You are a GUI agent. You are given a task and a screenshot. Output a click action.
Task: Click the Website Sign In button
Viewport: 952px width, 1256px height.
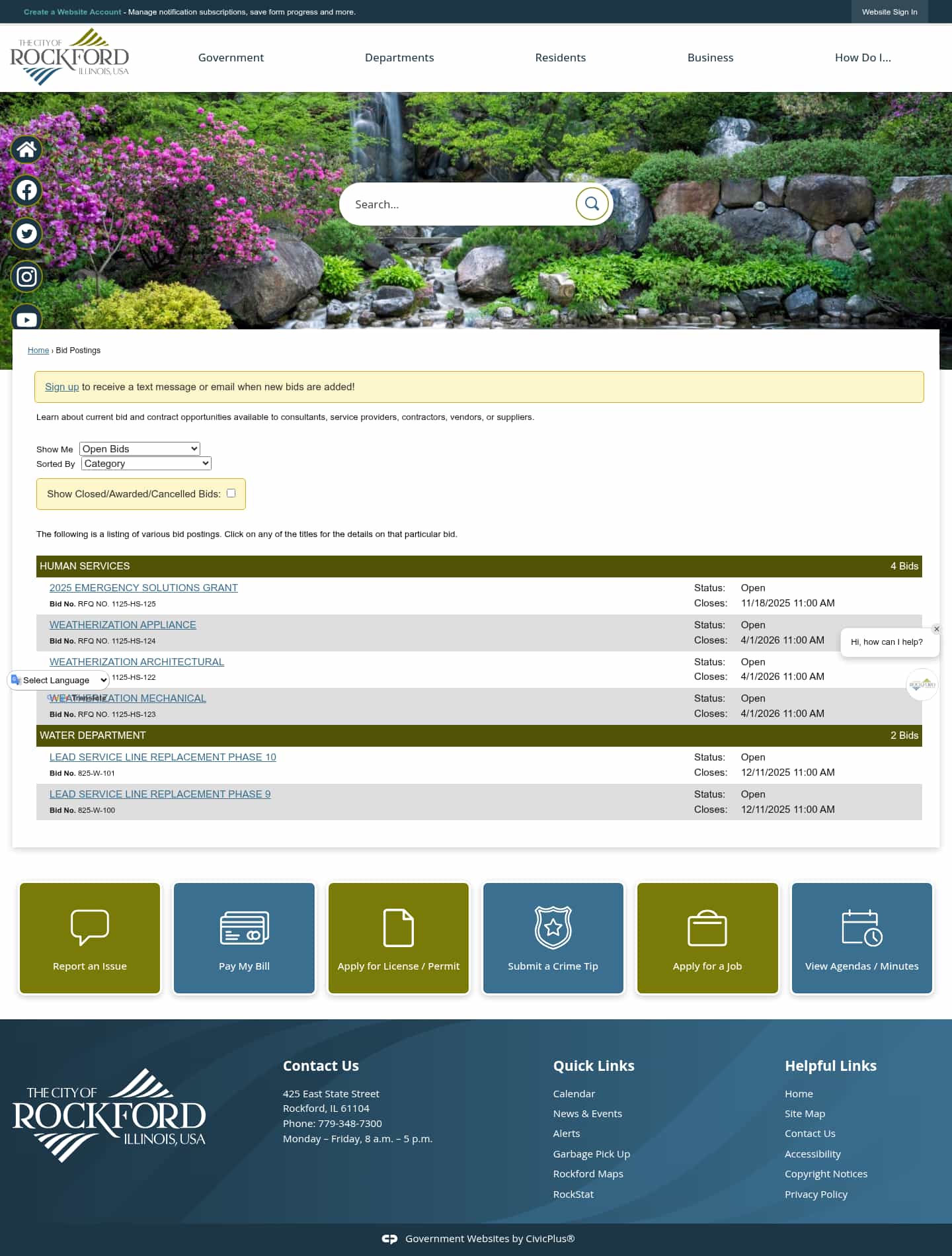point(890,12)
